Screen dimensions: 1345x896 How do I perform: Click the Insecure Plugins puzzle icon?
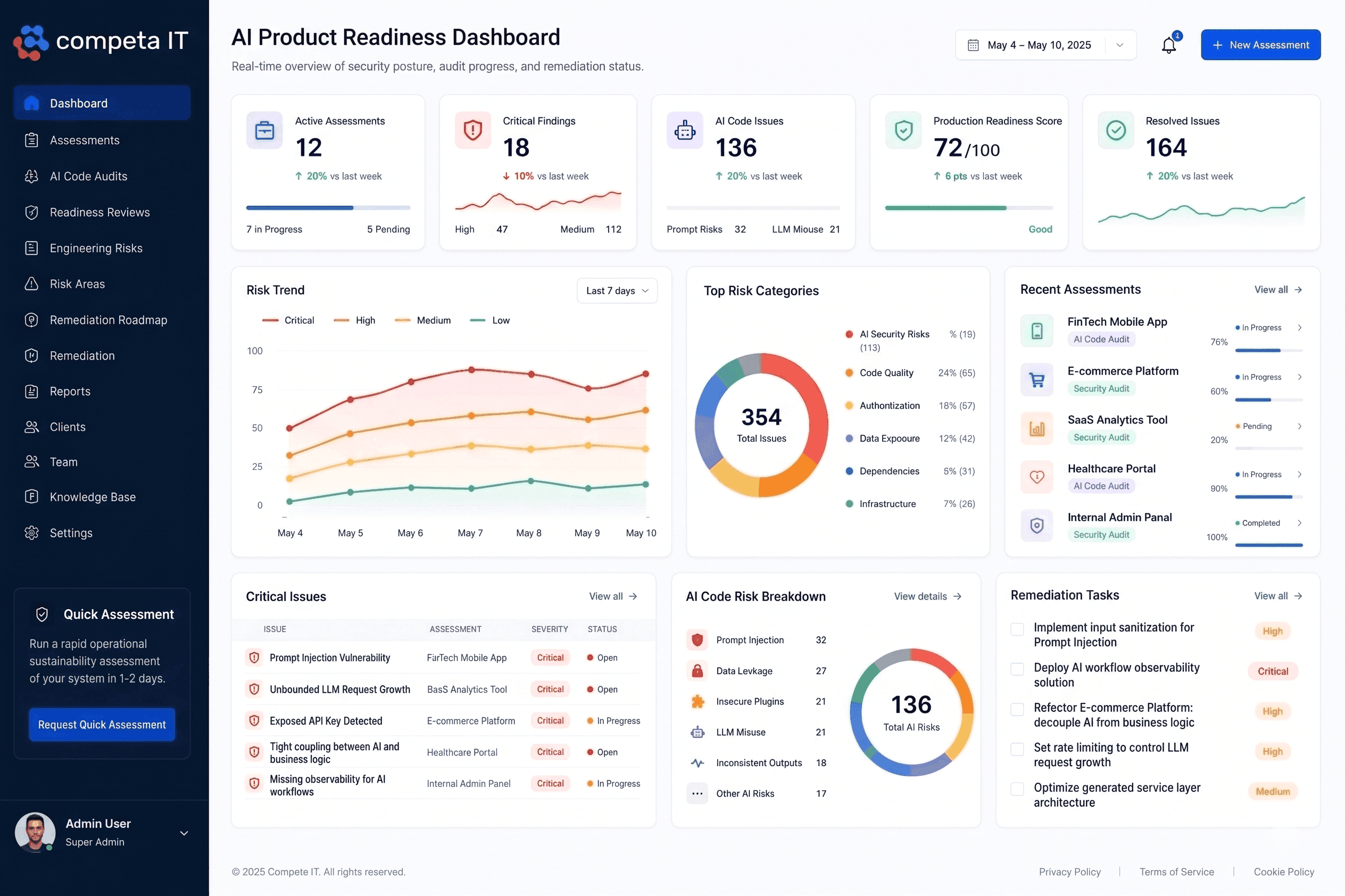coord(697,701)
